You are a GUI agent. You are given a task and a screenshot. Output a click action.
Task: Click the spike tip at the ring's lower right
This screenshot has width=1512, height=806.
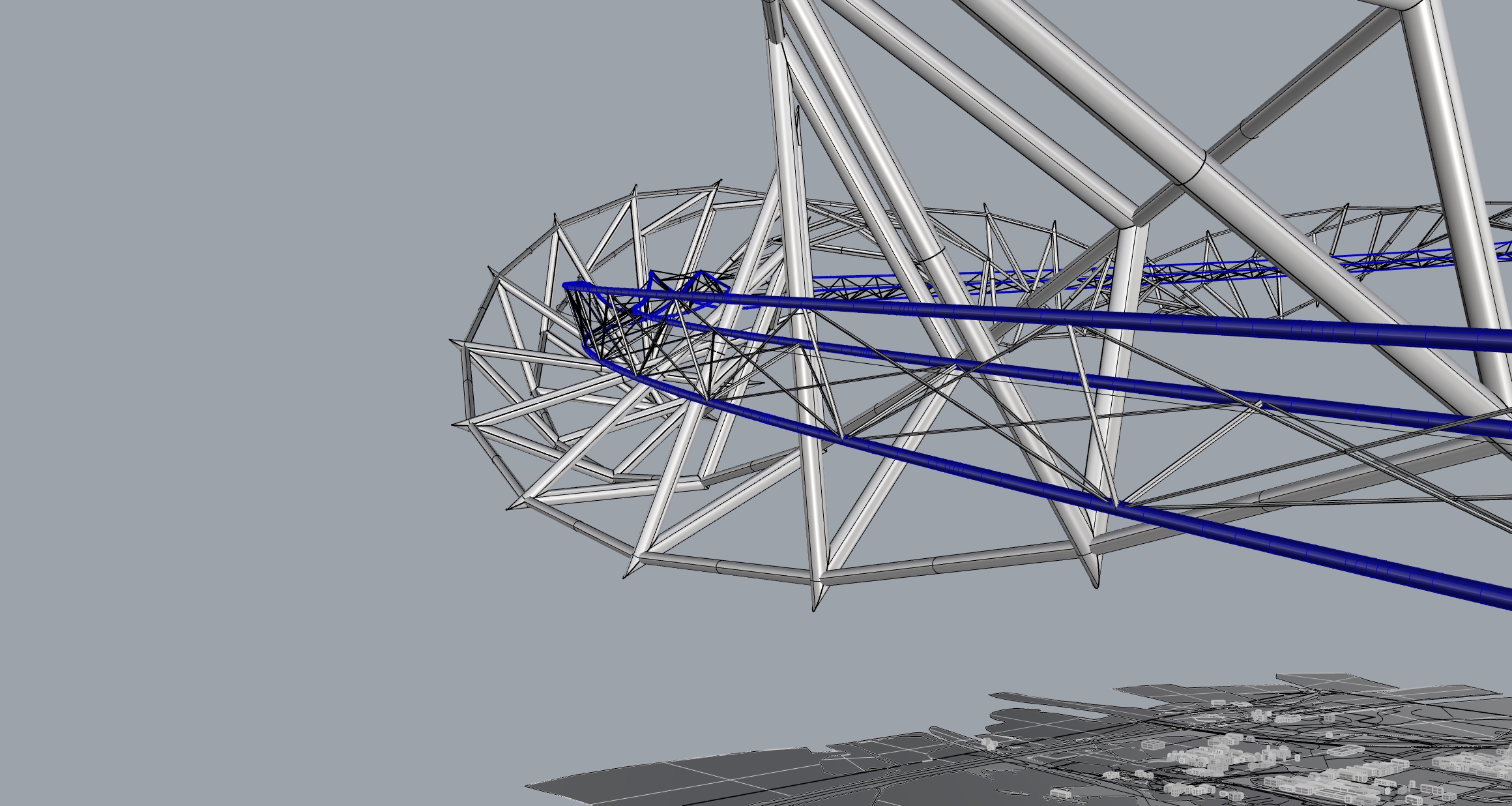(x=1097, y=582)
